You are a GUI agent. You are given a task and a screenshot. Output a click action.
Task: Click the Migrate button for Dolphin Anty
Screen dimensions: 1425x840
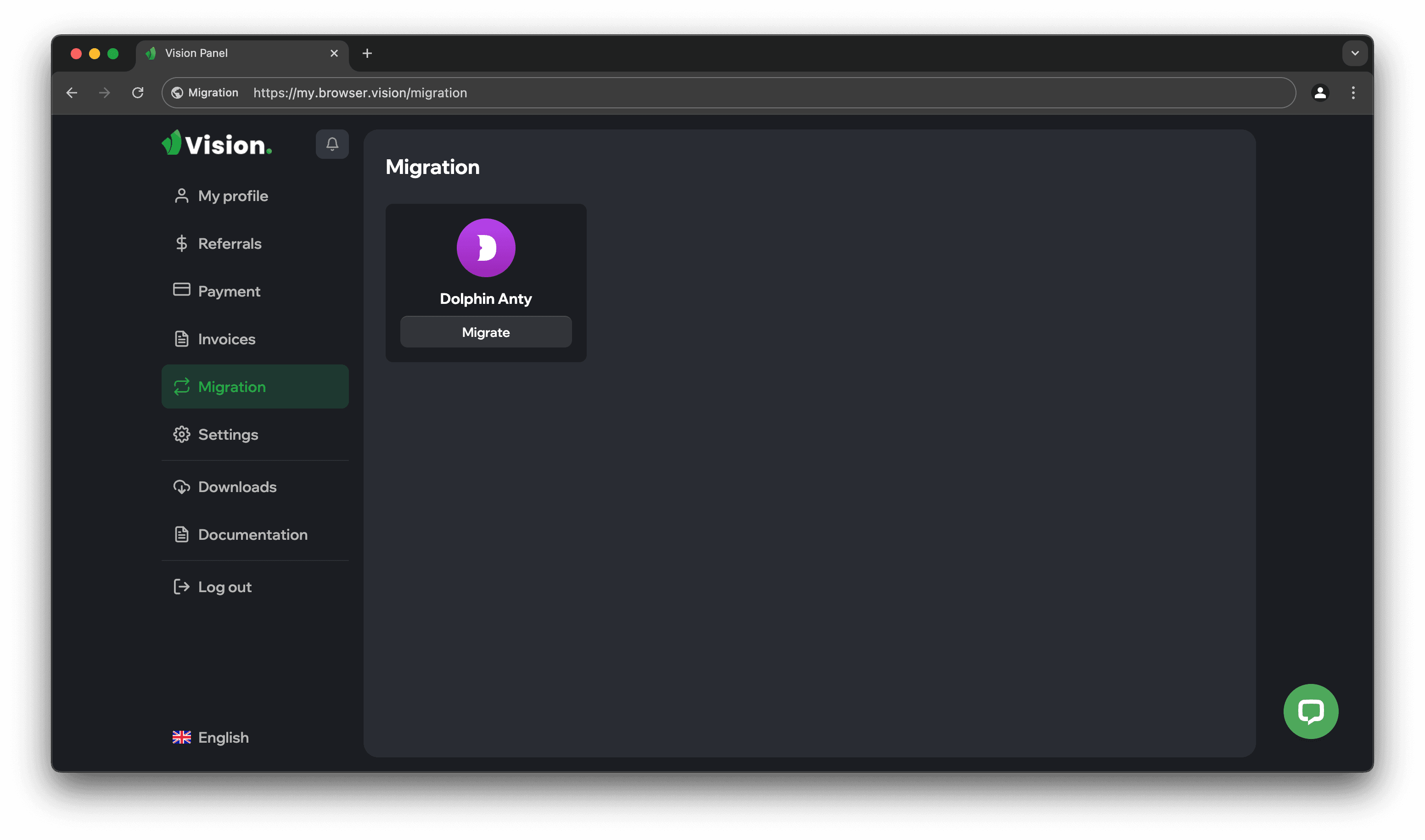(486, 332)
